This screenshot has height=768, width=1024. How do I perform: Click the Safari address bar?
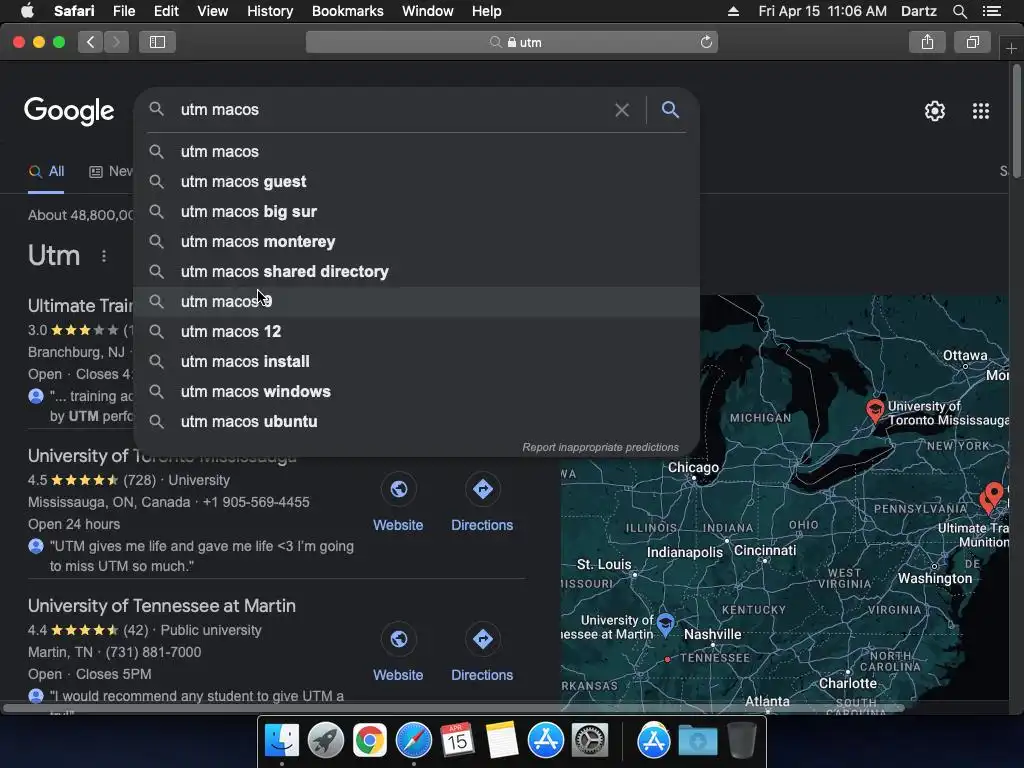coord(511,42)
